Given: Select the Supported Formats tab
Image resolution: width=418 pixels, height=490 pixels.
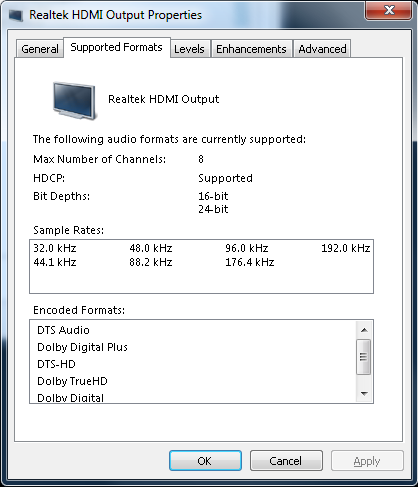Looking at the screenshot, I should [x=117, y=48].
